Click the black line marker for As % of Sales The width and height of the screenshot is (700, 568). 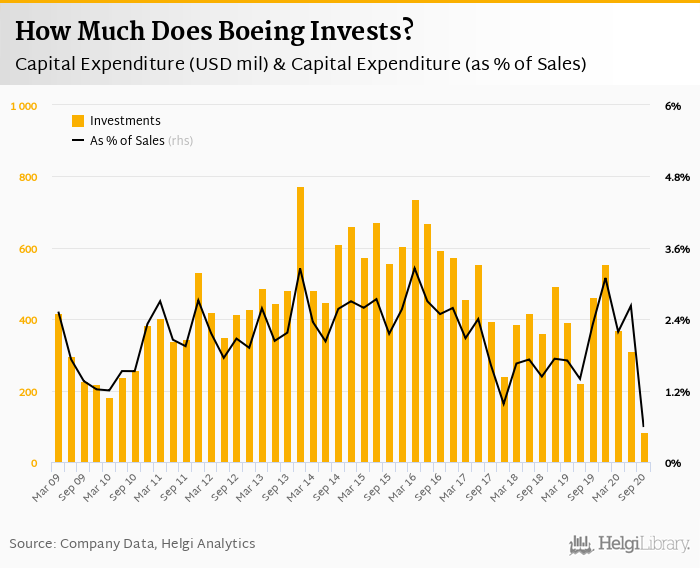click(78, 141)
